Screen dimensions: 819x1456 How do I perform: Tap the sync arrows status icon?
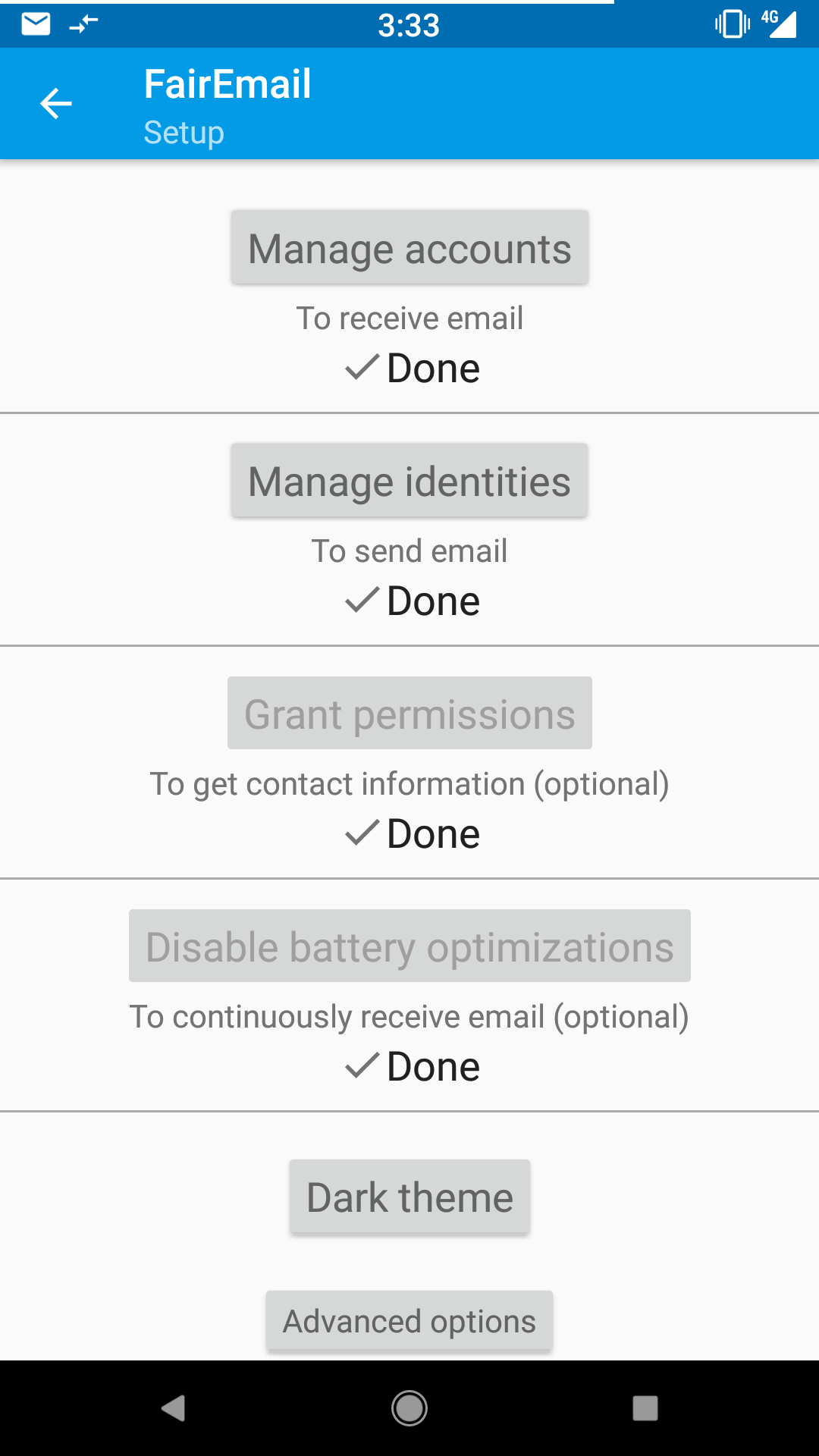(x=83, y=24)
